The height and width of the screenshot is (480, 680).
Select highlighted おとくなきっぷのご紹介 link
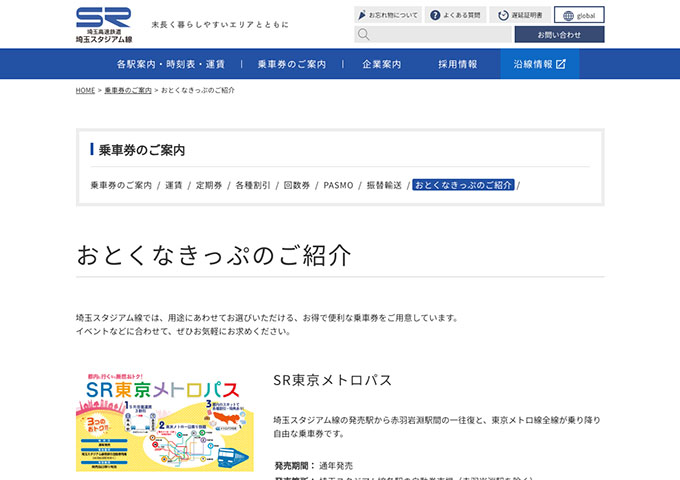[x=463, y=185]
